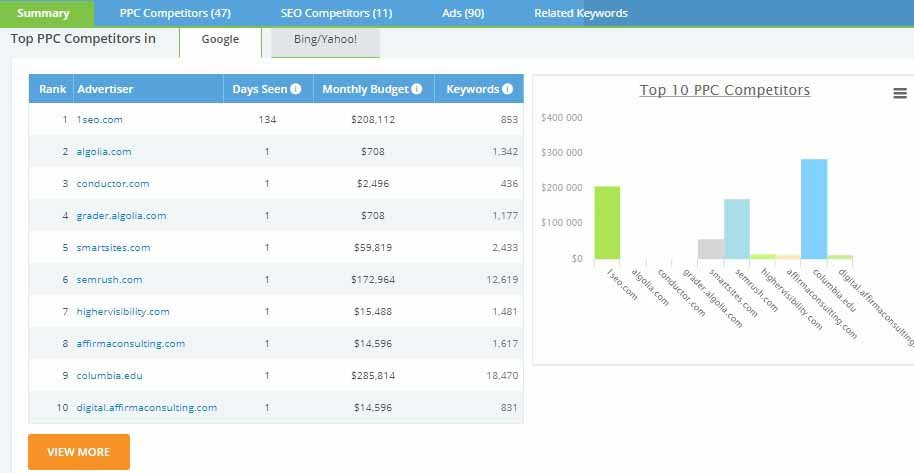
Task: Open the PPC Competitors (47) tab
Action: click(175, 13)
